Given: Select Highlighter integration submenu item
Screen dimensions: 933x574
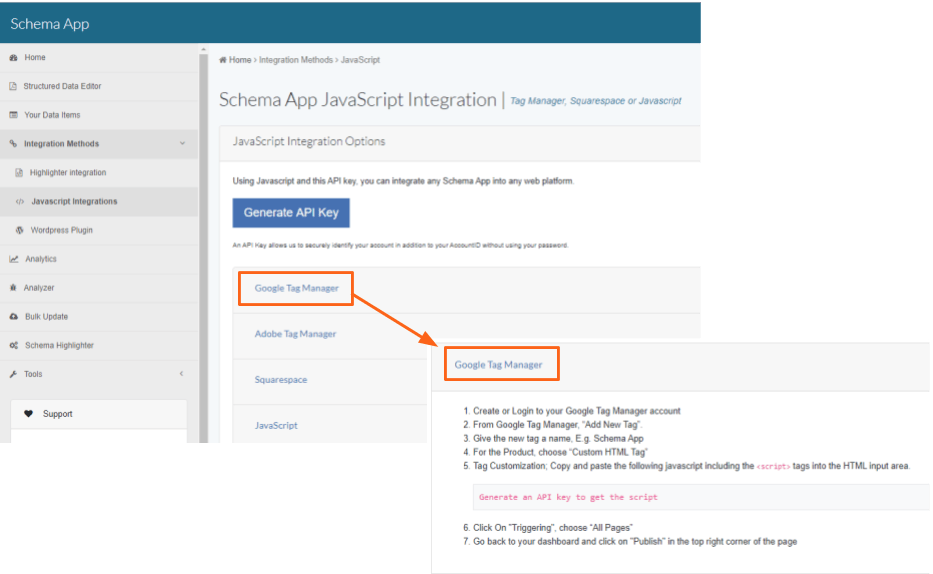Looking at the screenshot, I should [99, 172].
